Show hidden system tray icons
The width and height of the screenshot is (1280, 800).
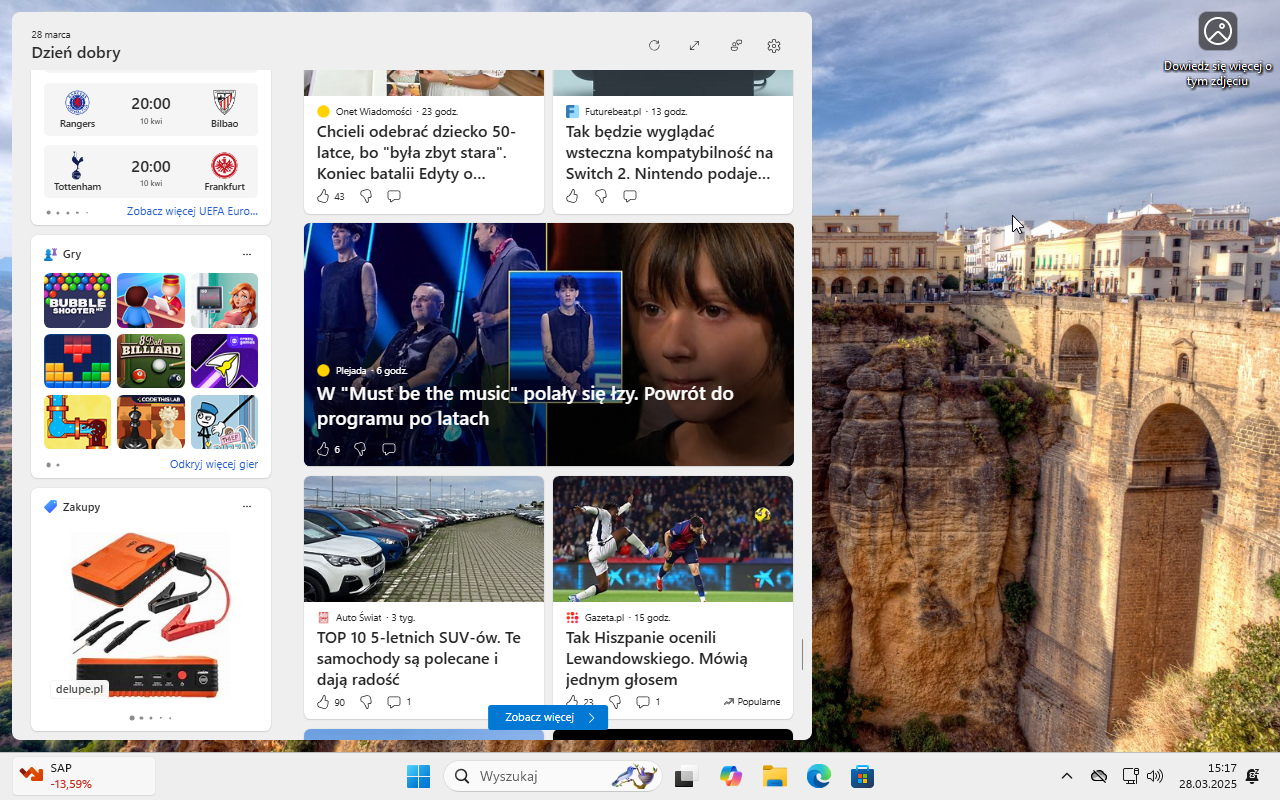tap(1066, 776)
